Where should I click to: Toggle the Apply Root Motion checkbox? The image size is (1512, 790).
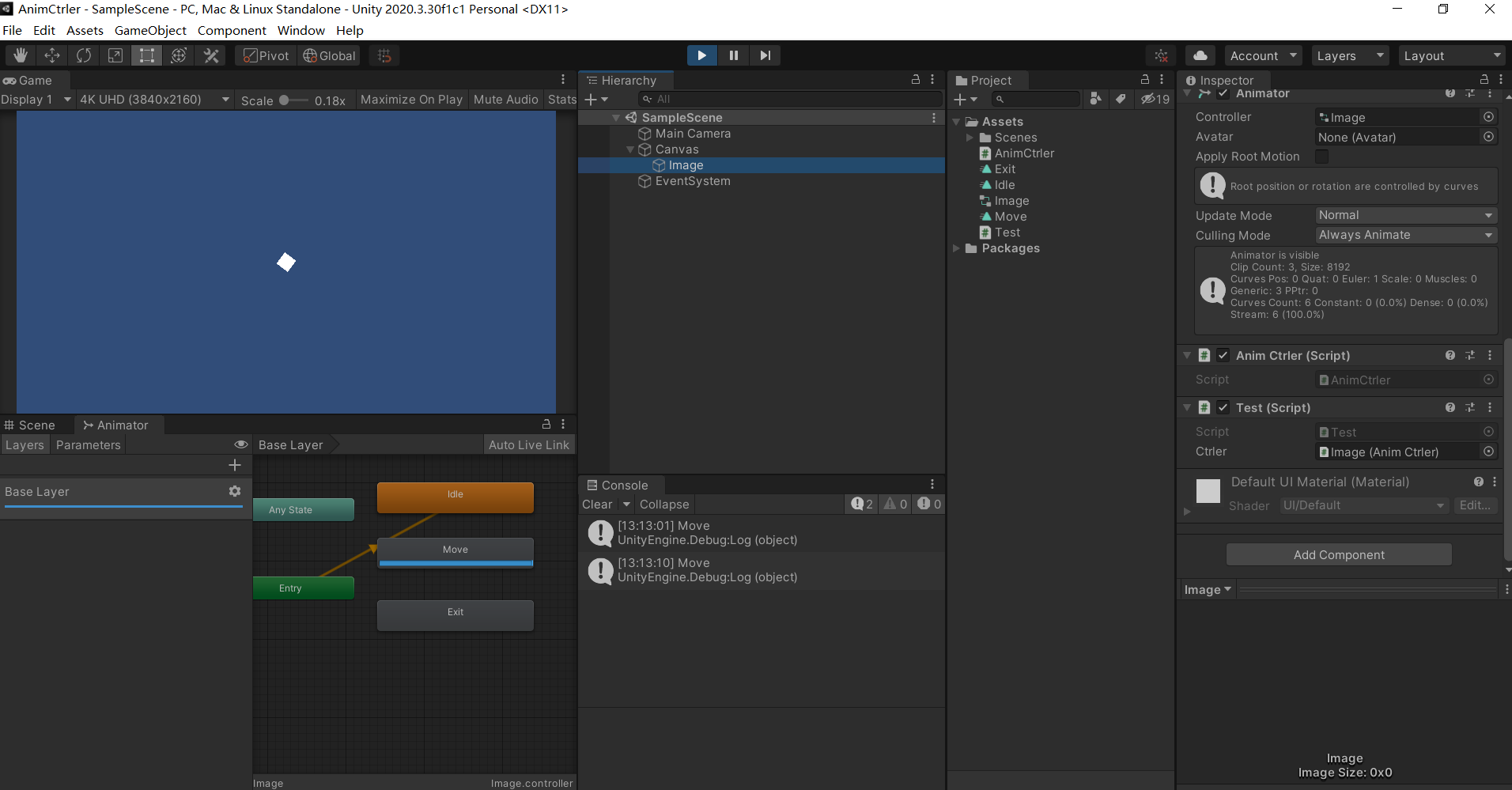click(1321, 157)
